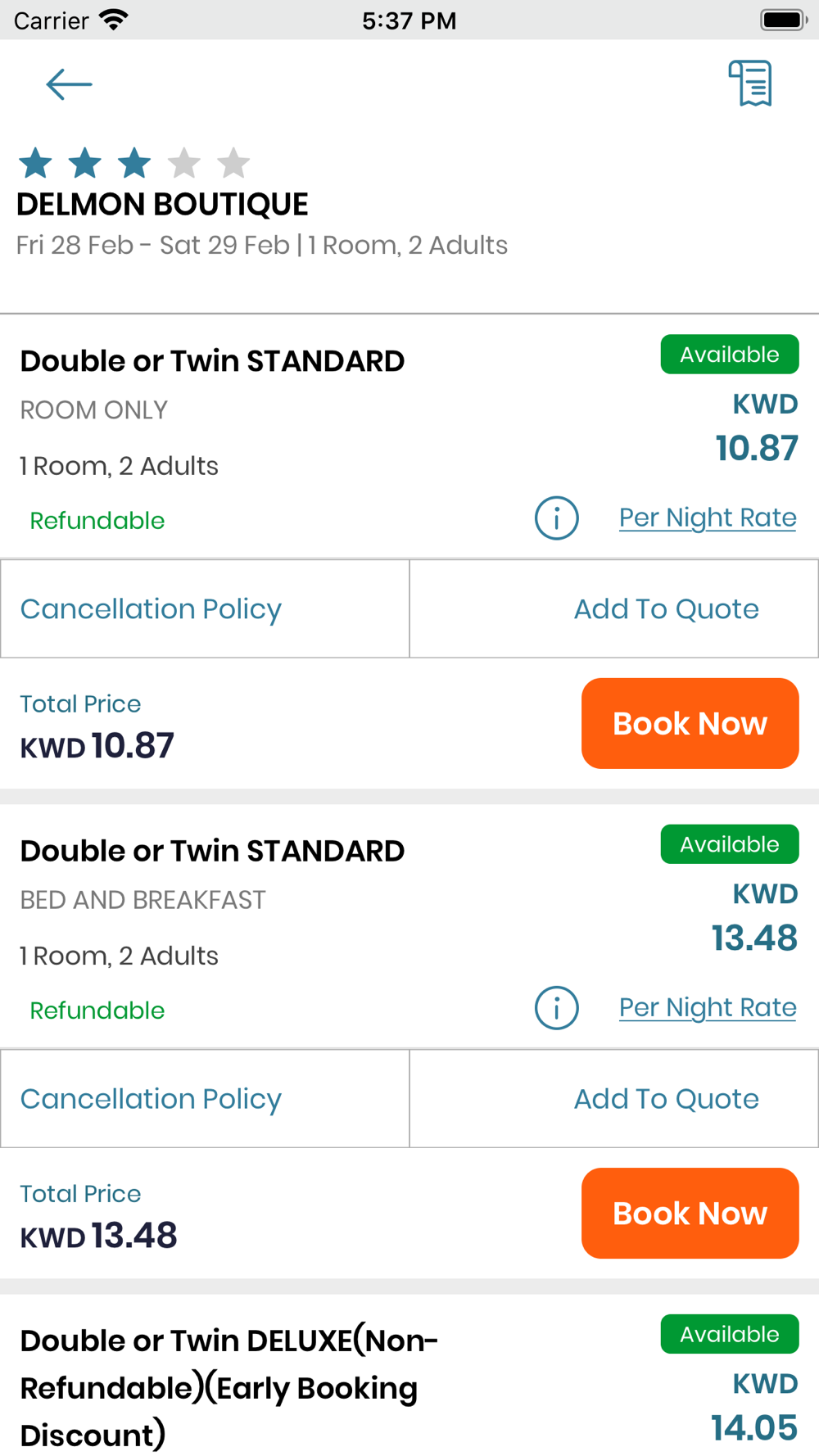
Task: Tap the third blue rating star
Action: coord(134,163)
